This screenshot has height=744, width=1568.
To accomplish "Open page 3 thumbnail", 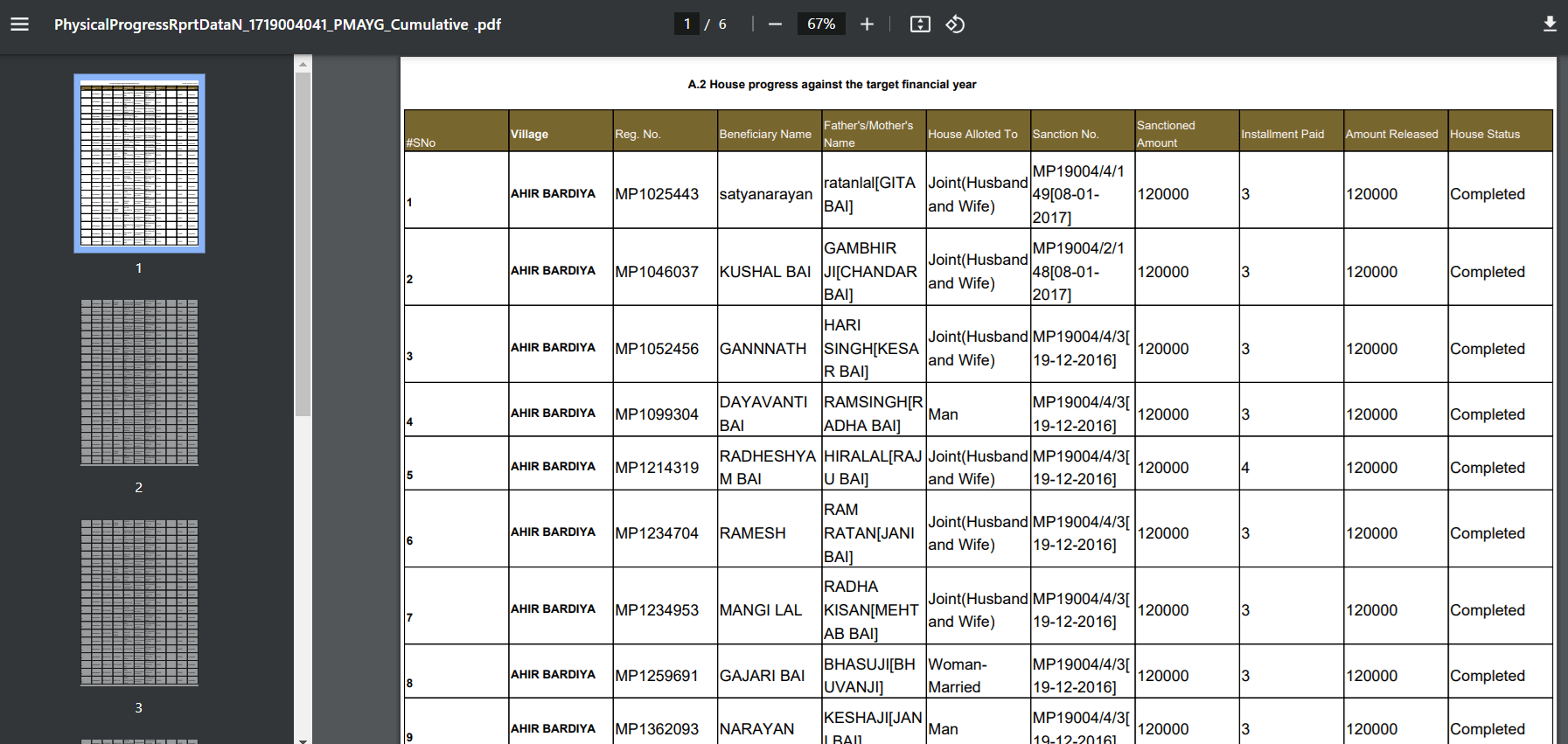I will pos(139,603).
